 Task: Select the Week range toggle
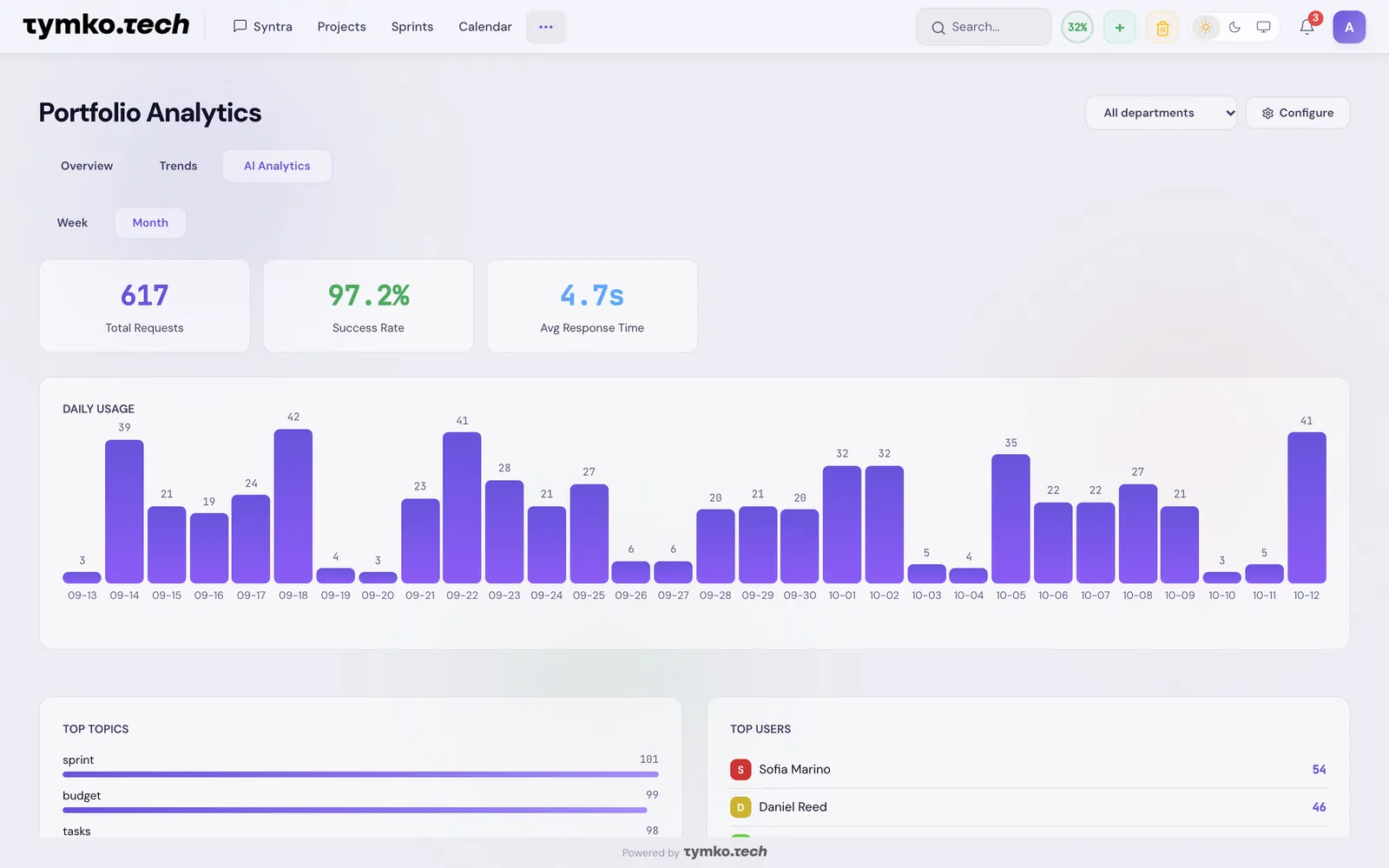pos(72,223)
